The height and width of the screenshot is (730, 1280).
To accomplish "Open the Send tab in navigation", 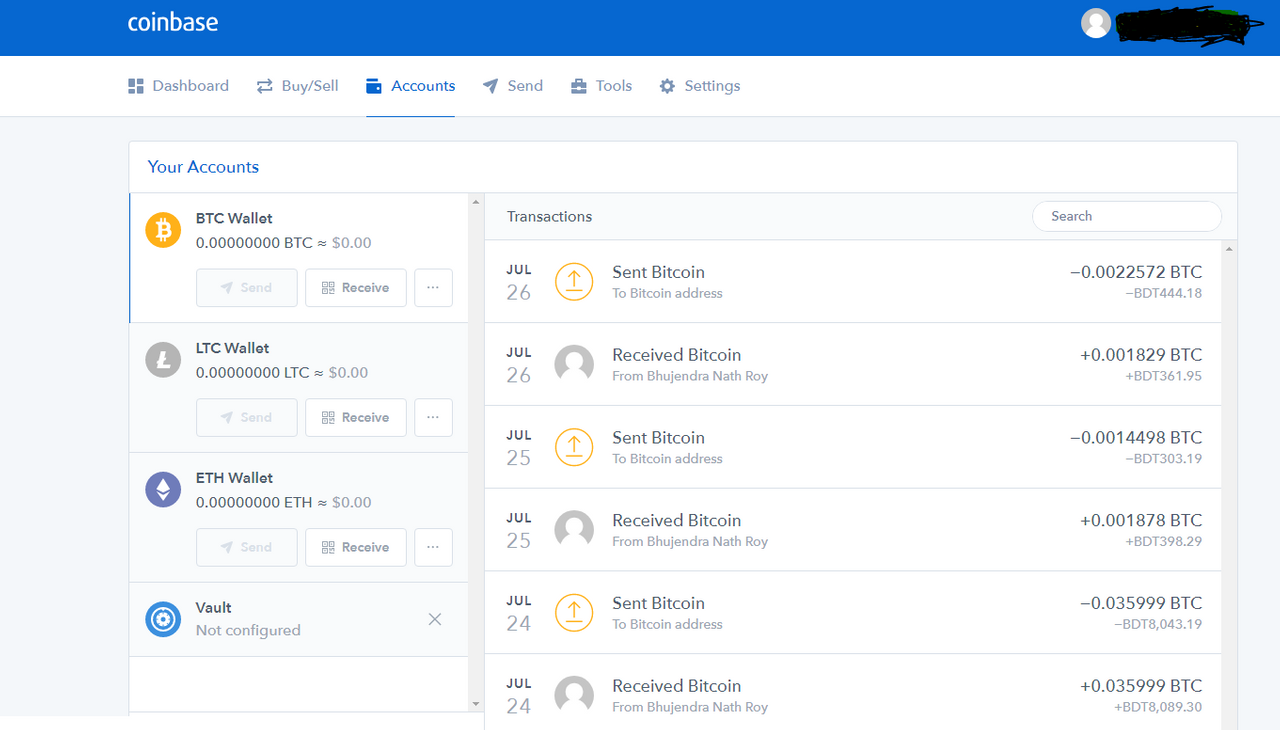I will (x=513, y=86).
